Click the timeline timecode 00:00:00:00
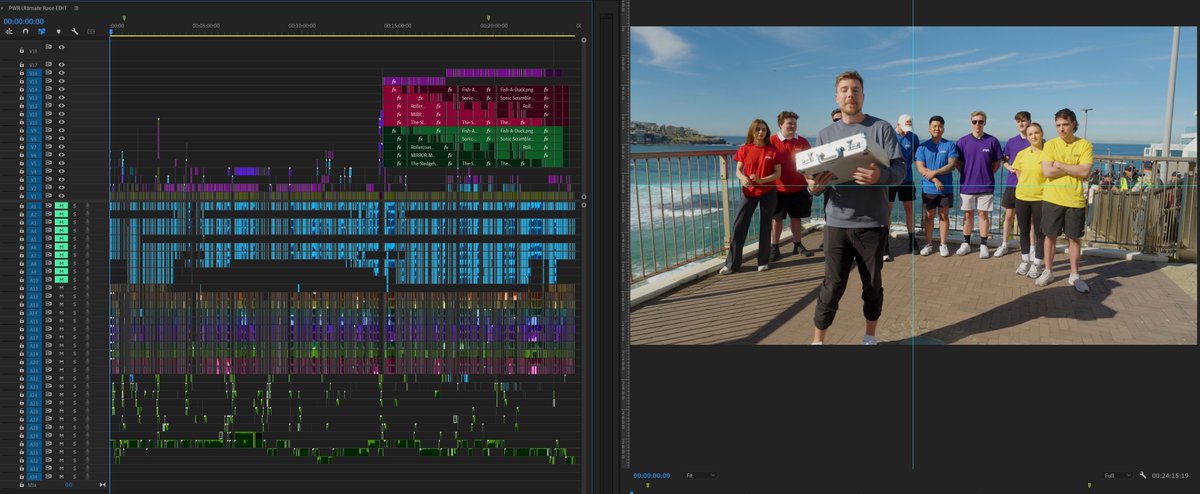 (24, 21)
